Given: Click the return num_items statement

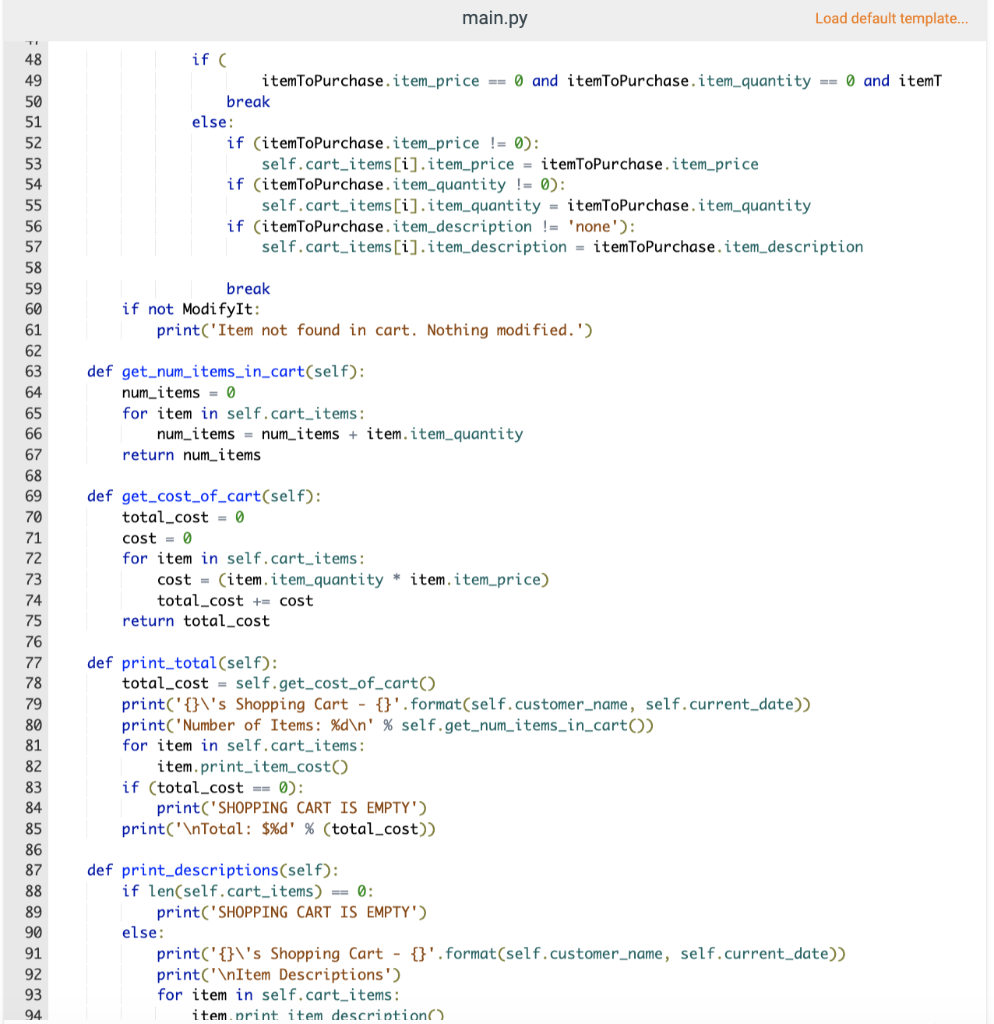Looking at the screenshot, I should coord(190,454).
